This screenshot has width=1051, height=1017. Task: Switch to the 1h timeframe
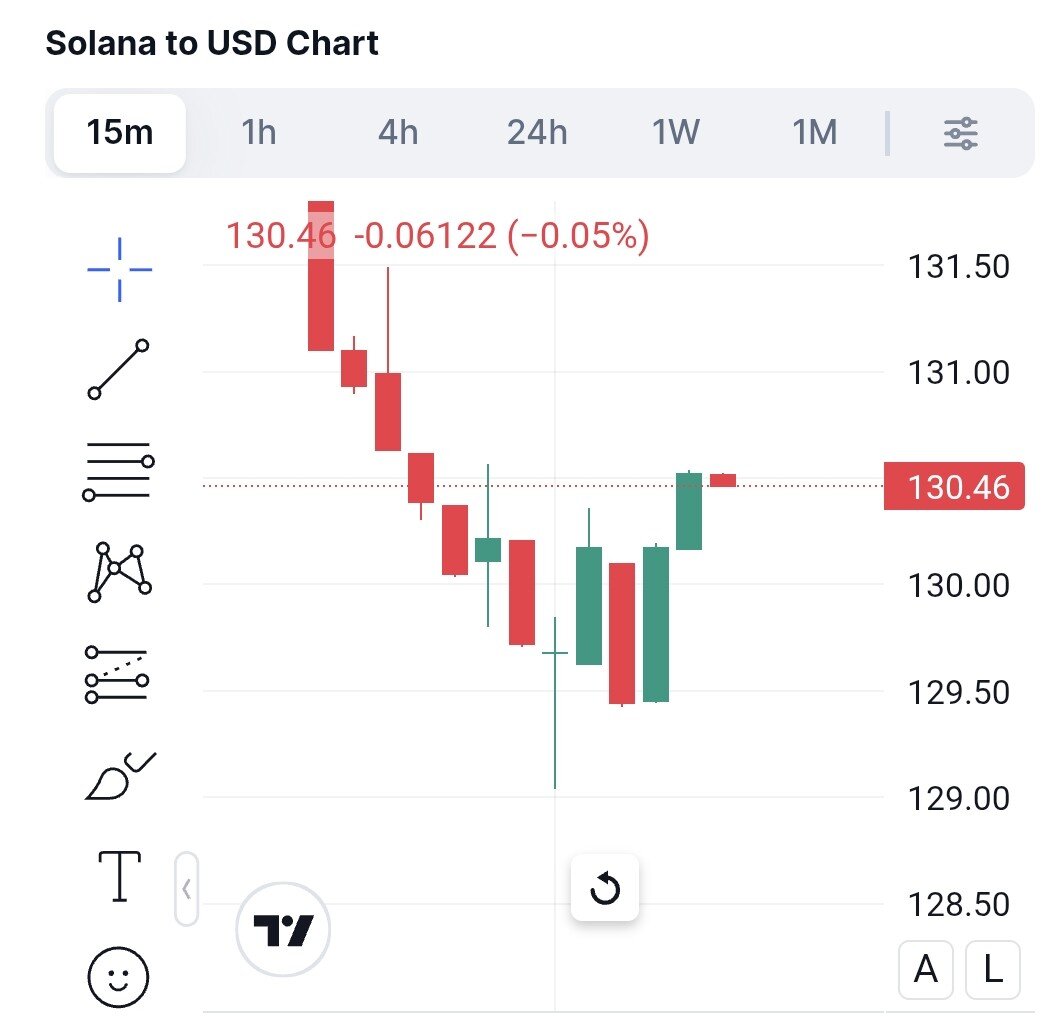pyautogui.click(x=259, y=133)
